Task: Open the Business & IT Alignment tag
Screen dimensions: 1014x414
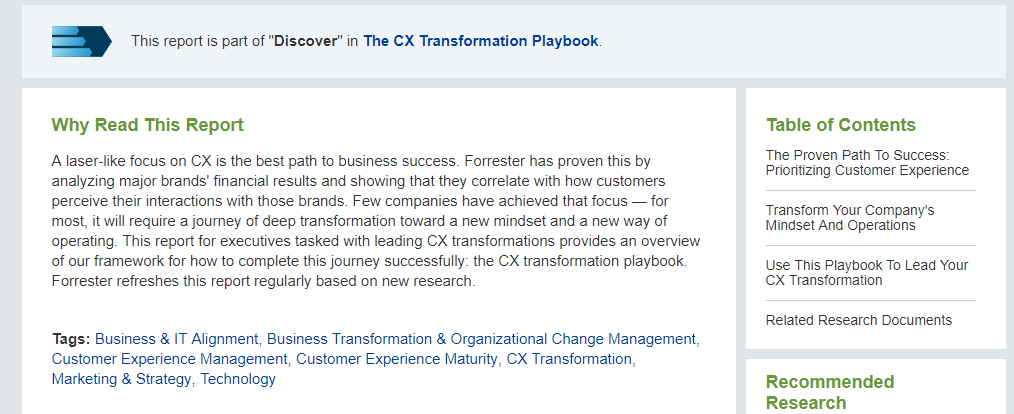Action: (x=177, y=339)
